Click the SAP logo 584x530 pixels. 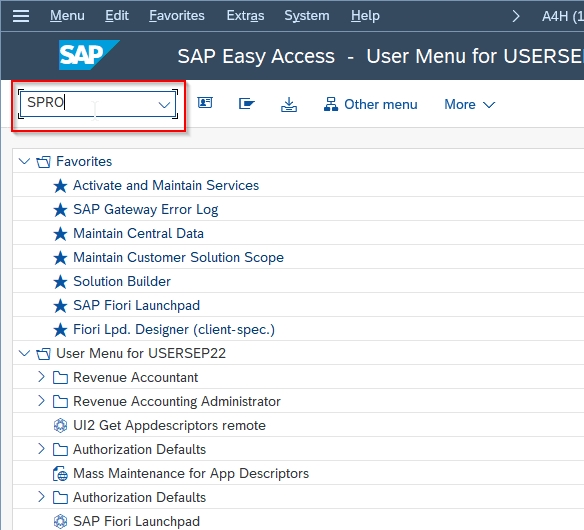point(89,55)
